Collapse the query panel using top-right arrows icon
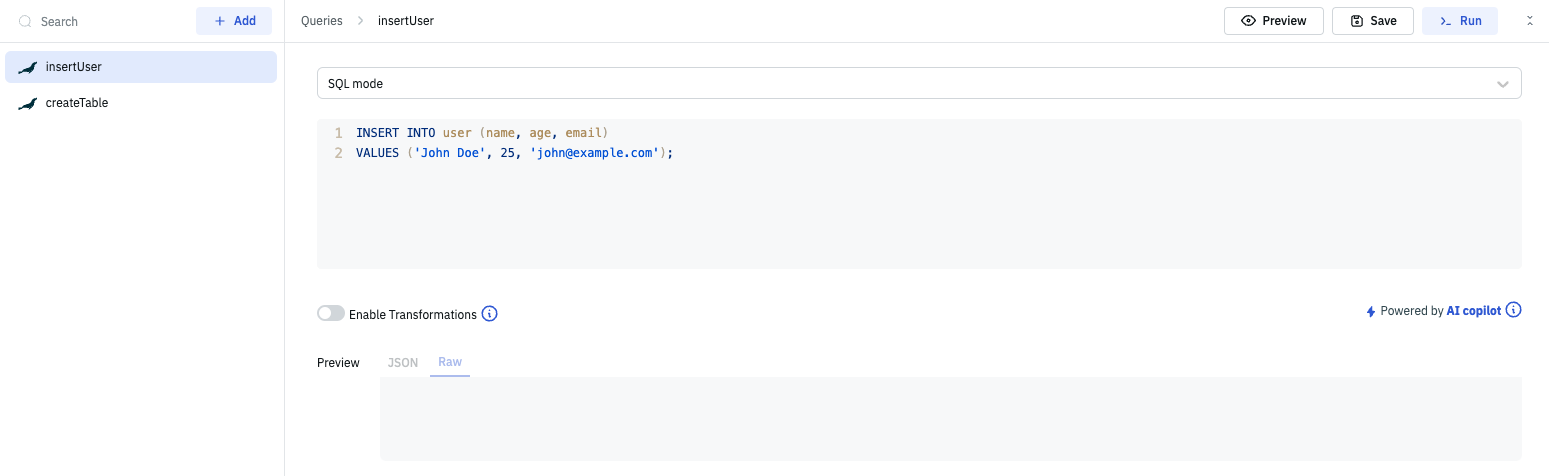 click(x=1529, y=21)
